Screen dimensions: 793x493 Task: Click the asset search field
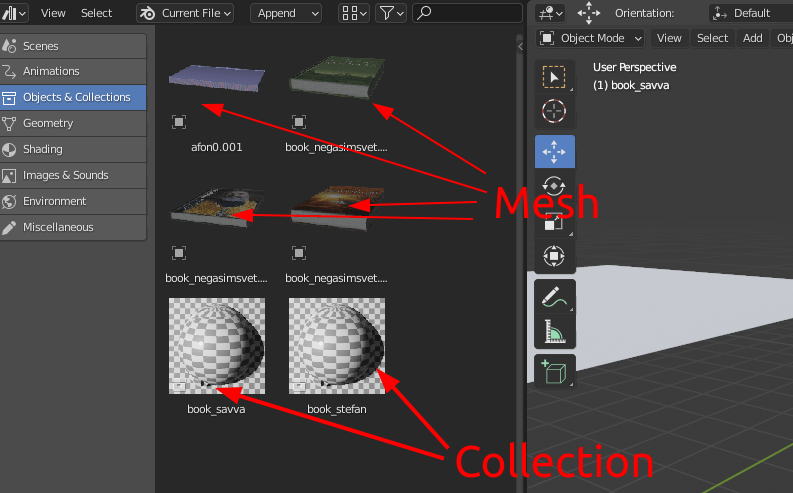[x=465, y=13]
